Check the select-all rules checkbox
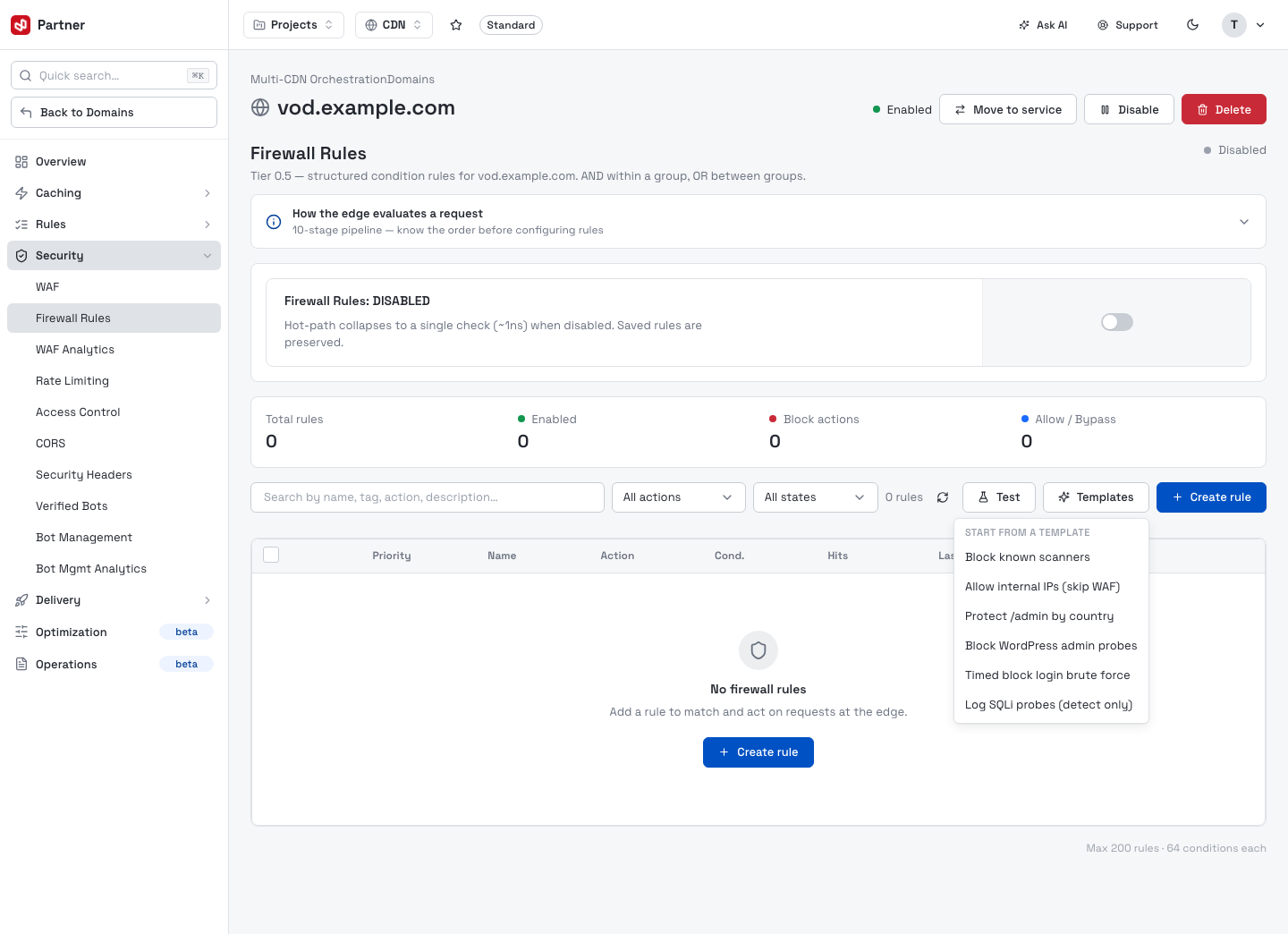1288x934 pixels. point(271,555)
